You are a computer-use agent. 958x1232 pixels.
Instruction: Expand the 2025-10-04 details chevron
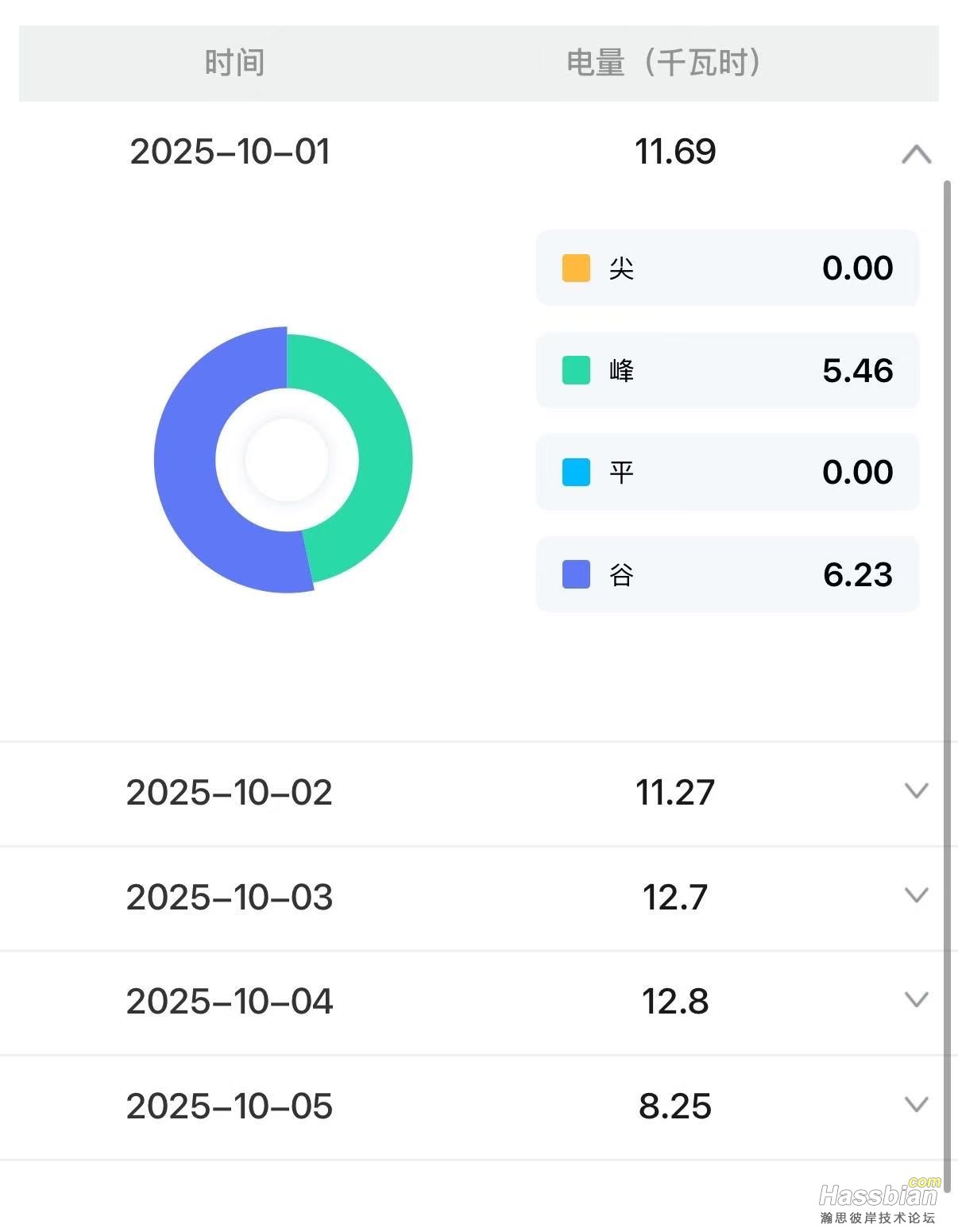click(x=916, y=999)
